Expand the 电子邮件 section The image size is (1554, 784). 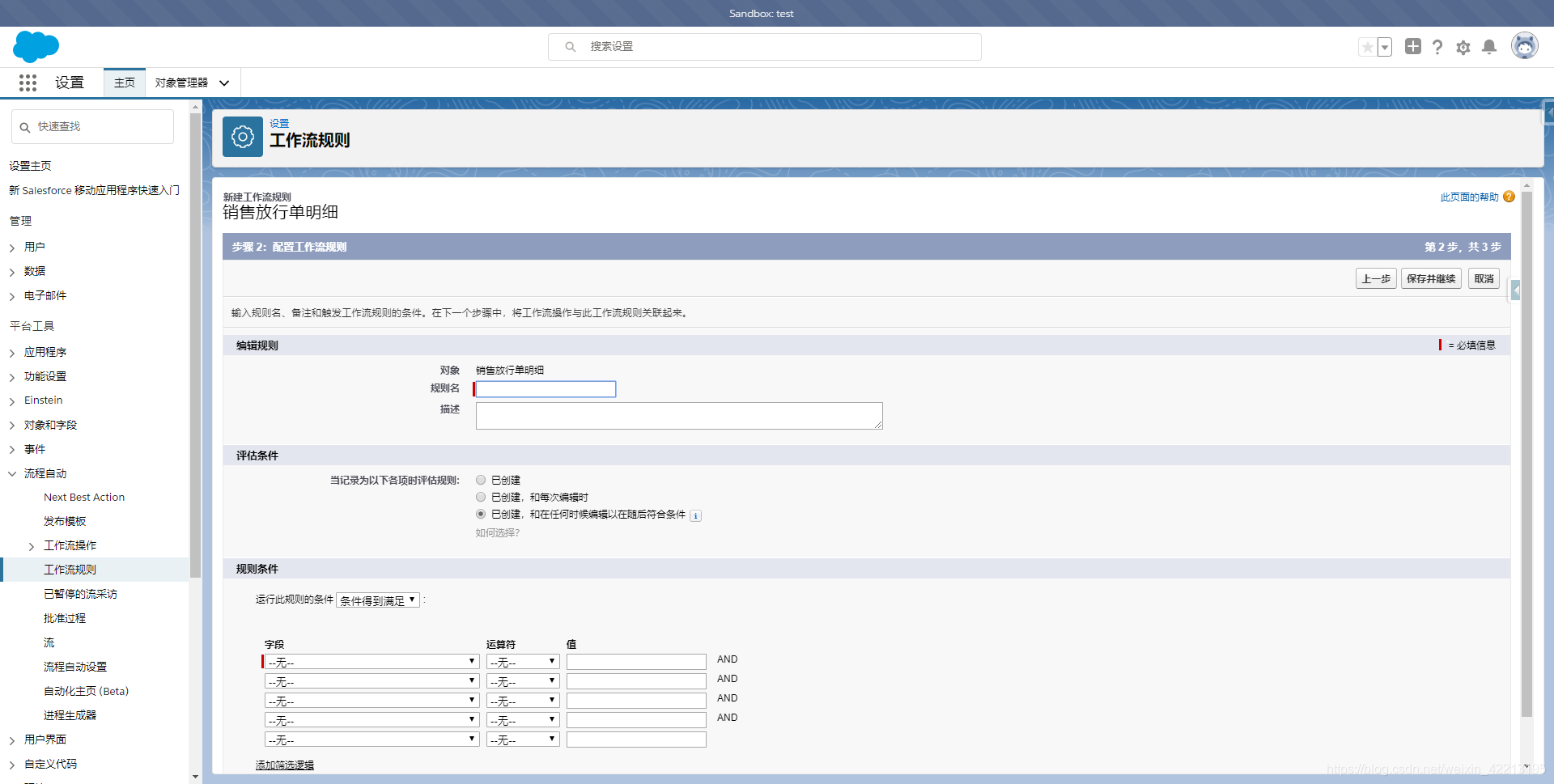click(12, 296)
